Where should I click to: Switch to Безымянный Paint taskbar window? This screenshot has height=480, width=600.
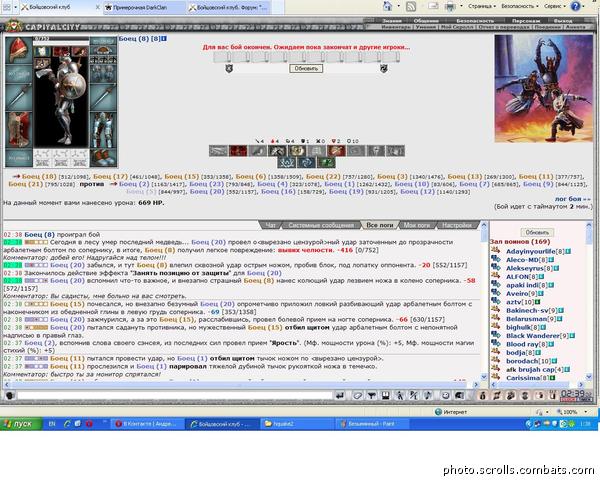[x=371, y=424]
